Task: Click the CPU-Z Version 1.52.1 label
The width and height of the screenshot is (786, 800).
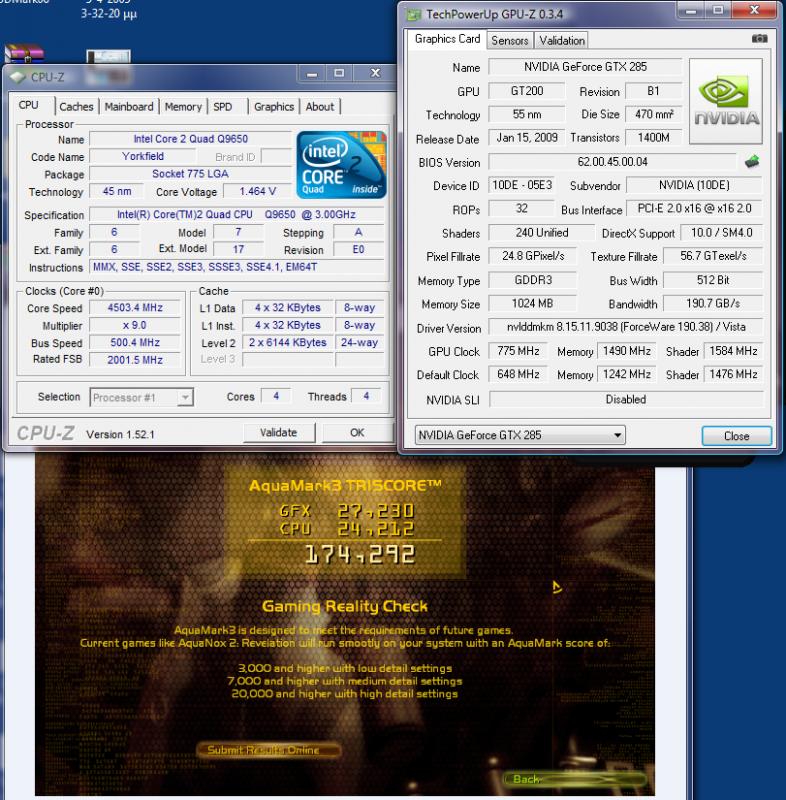Action: pos(120,434)
